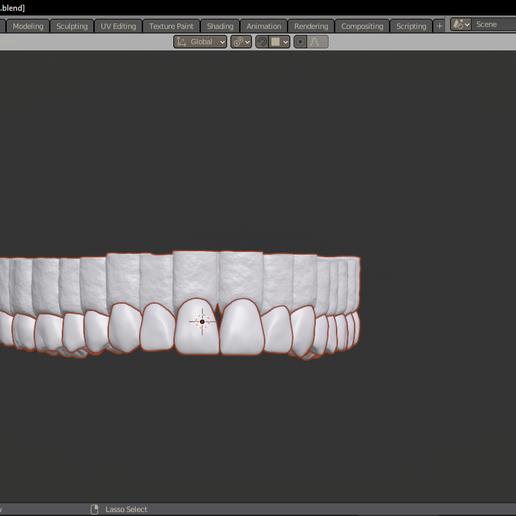Switch to the Sculpting workspace tab
This screenshot has width=516, height=516.
coord(72,26)
